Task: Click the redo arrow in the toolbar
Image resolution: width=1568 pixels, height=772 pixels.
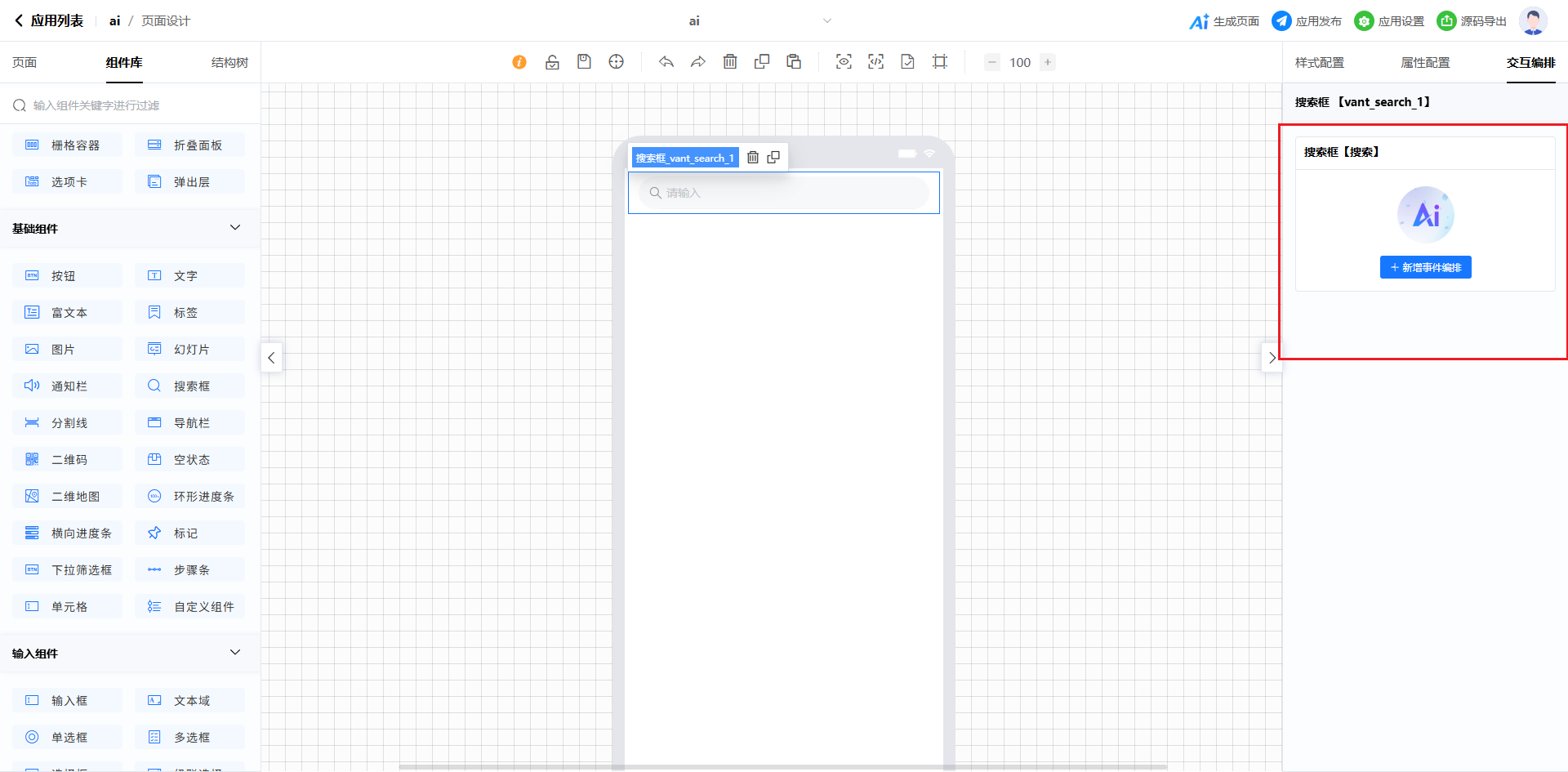Action: (698, 62)
